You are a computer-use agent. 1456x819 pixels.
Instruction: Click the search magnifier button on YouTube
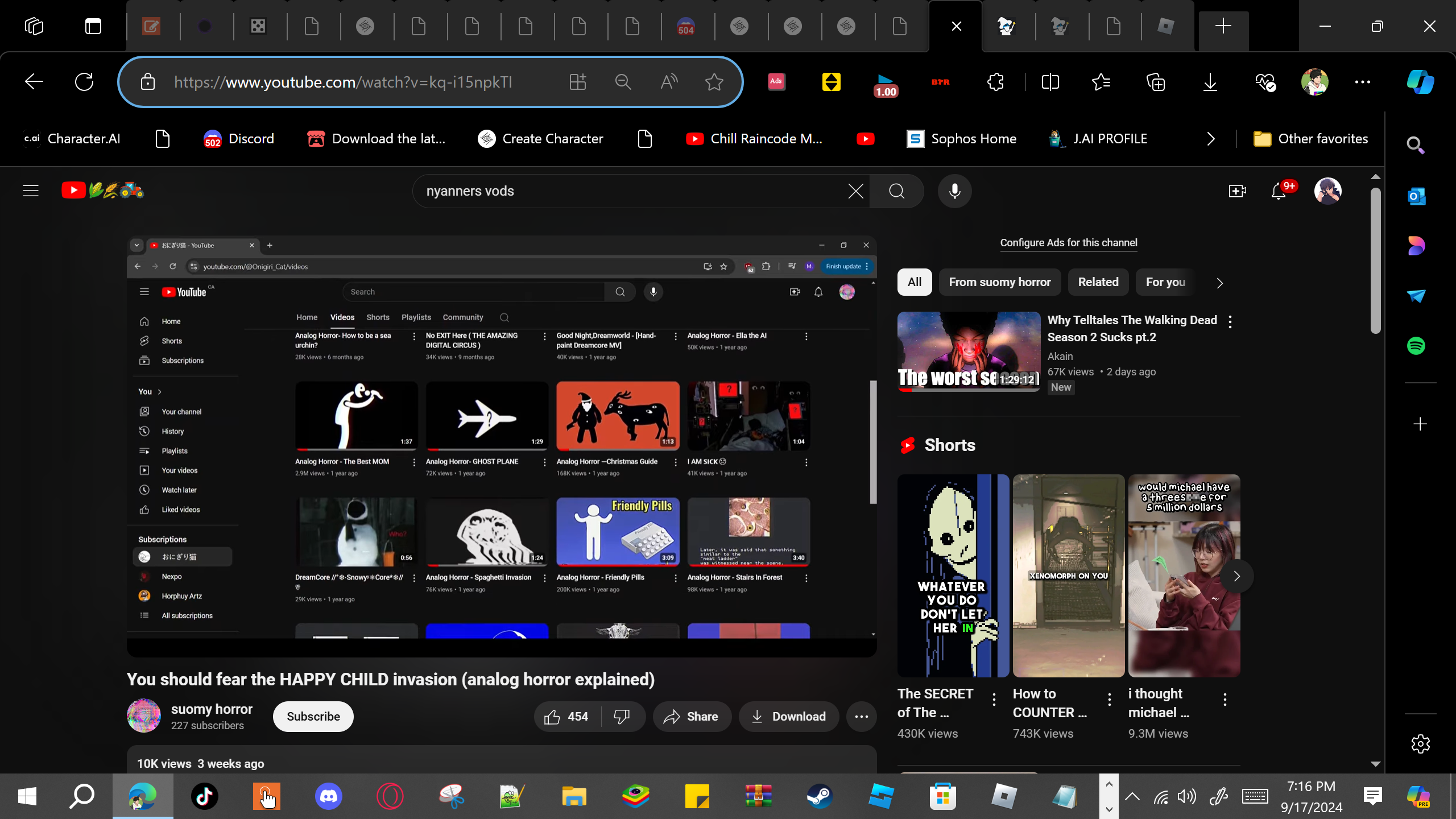896,191
